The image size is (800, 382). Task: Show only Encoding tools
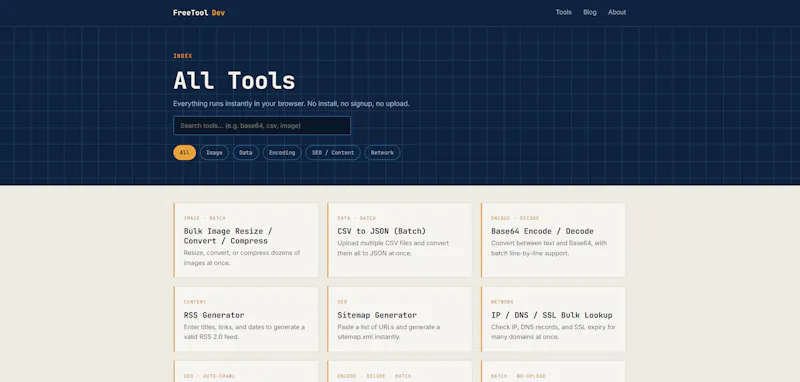tap(282, 152)
